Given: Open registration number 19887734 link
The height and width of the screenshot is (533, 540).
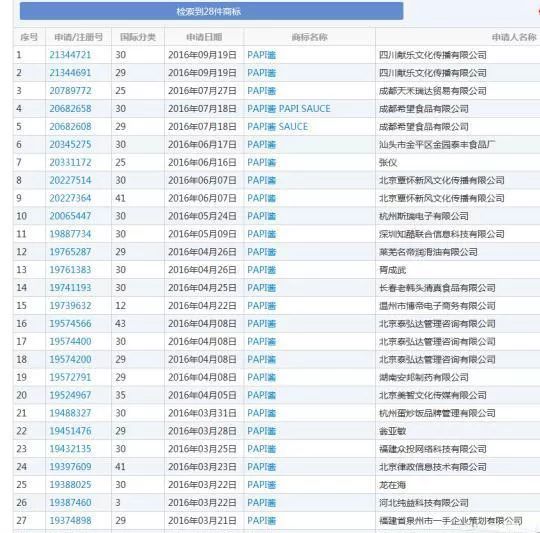Looking at the screenshot, I should pyautogui.click(x=70, y=234).
